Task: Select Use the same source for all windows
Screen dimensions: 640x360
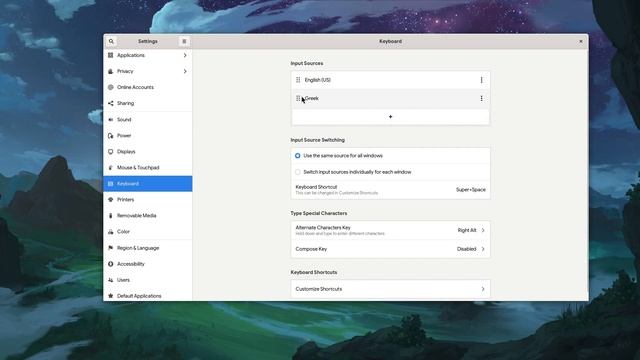Action: click(x=298, y=156)
